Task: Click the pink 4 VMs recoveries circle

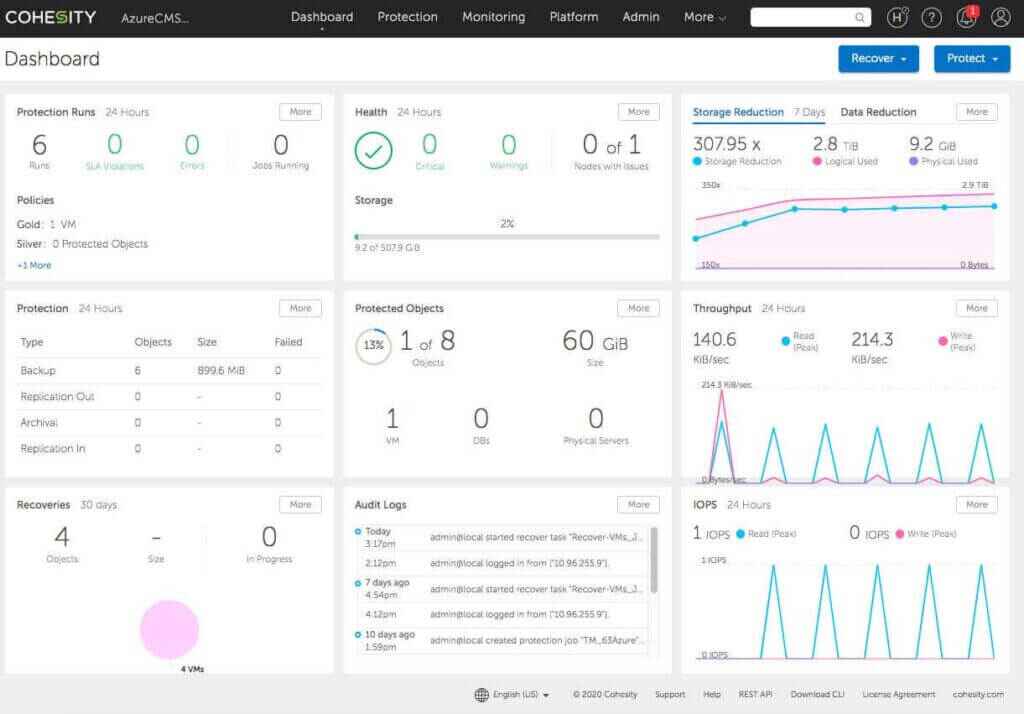Action: coord(169,630)
